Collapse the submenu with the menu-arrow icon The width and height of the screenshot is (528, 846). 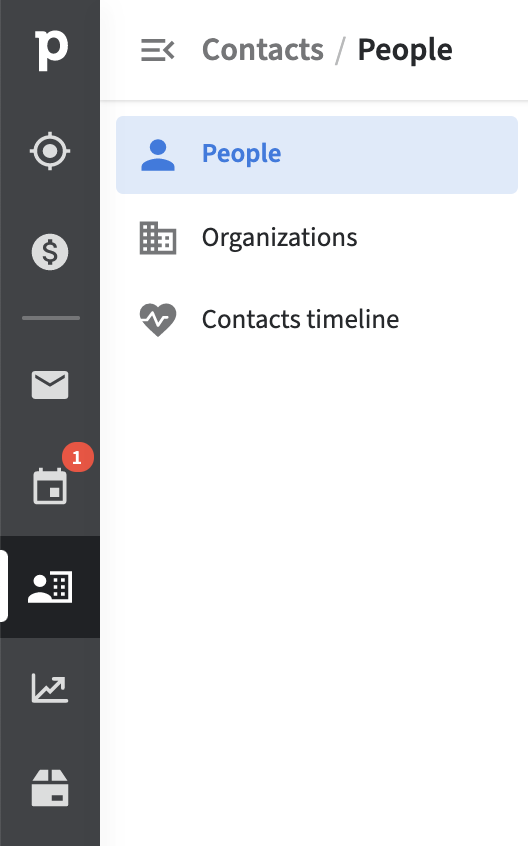coord(157,50)
